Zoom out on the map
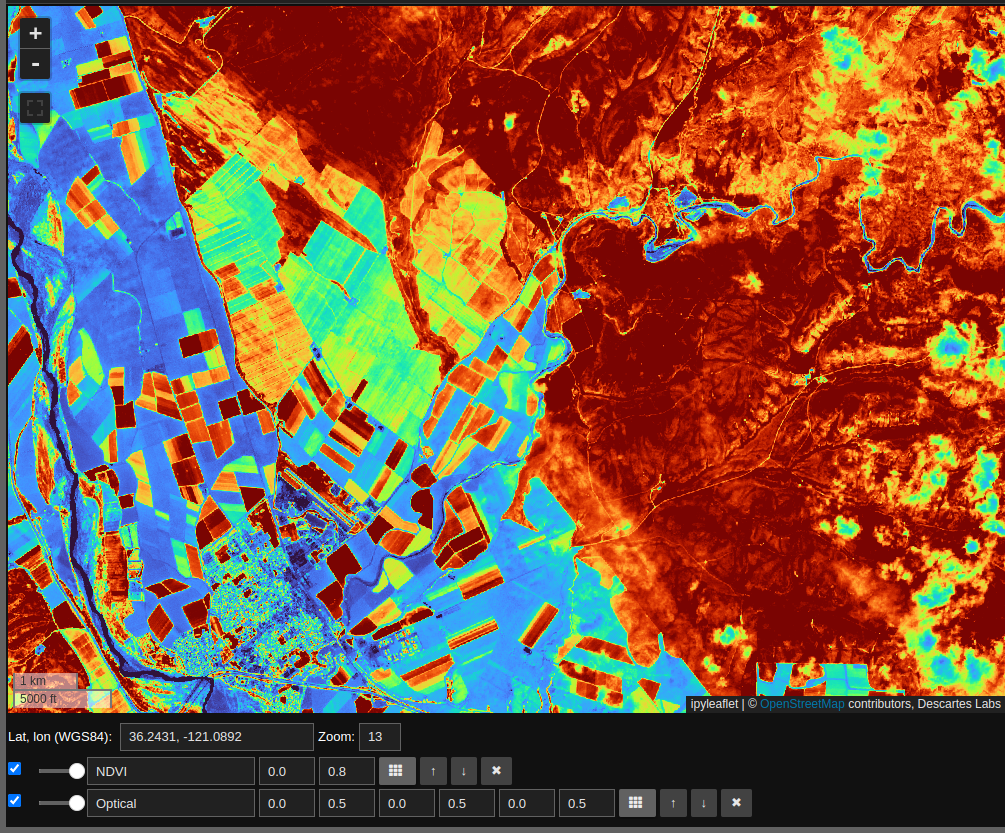This screenshot has height=833, width=1005. tap(35, 64)
